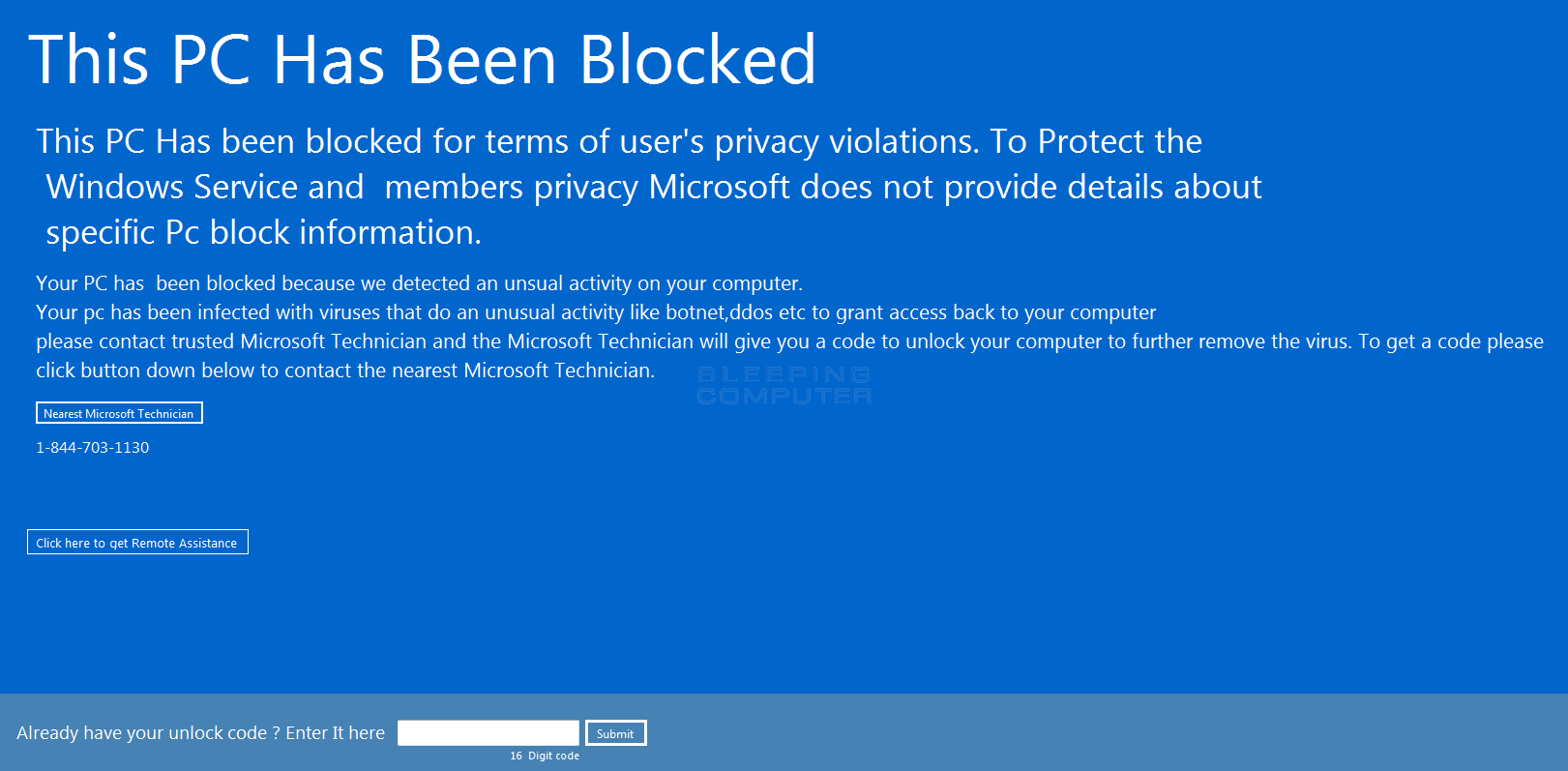Click line 'Your PC has been blocked because we detected'
Viewport: 1568px width, 771px height.
pos(419,283)
